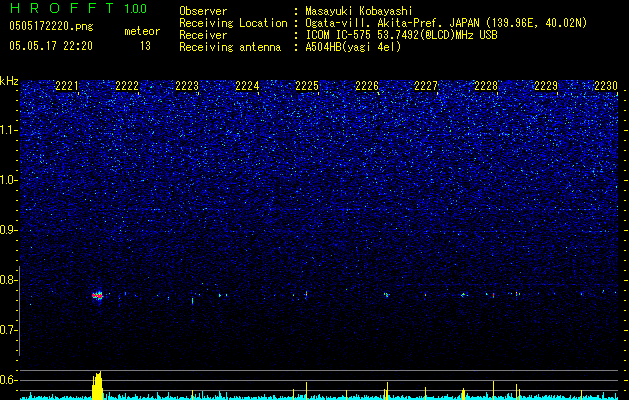Viewport: 629px width, 400px height.
Task: Click the 2229 time marker
Action: pos(546,85)
